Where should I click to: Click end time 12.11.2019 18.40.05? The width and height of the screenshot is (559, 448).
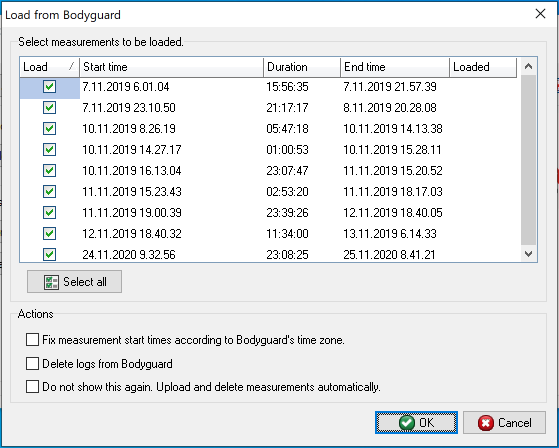[x=393, y=213]
